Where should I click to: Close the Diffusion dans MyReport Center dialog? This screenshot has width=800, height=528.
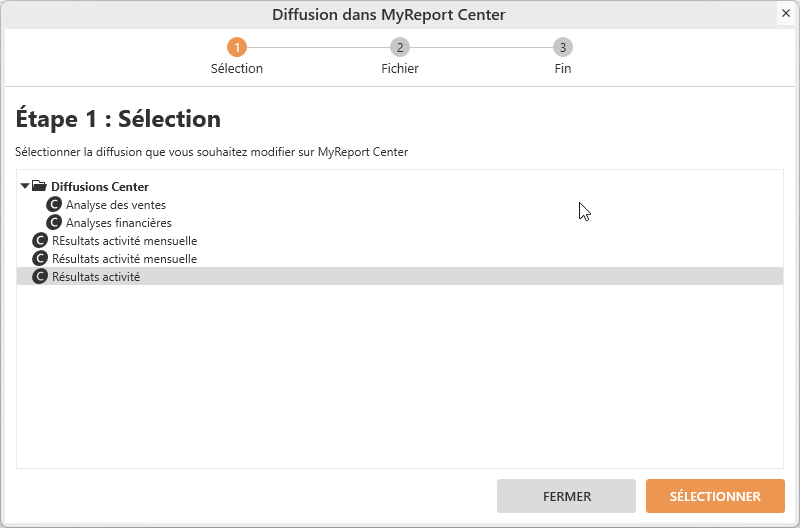coord(785,14)
